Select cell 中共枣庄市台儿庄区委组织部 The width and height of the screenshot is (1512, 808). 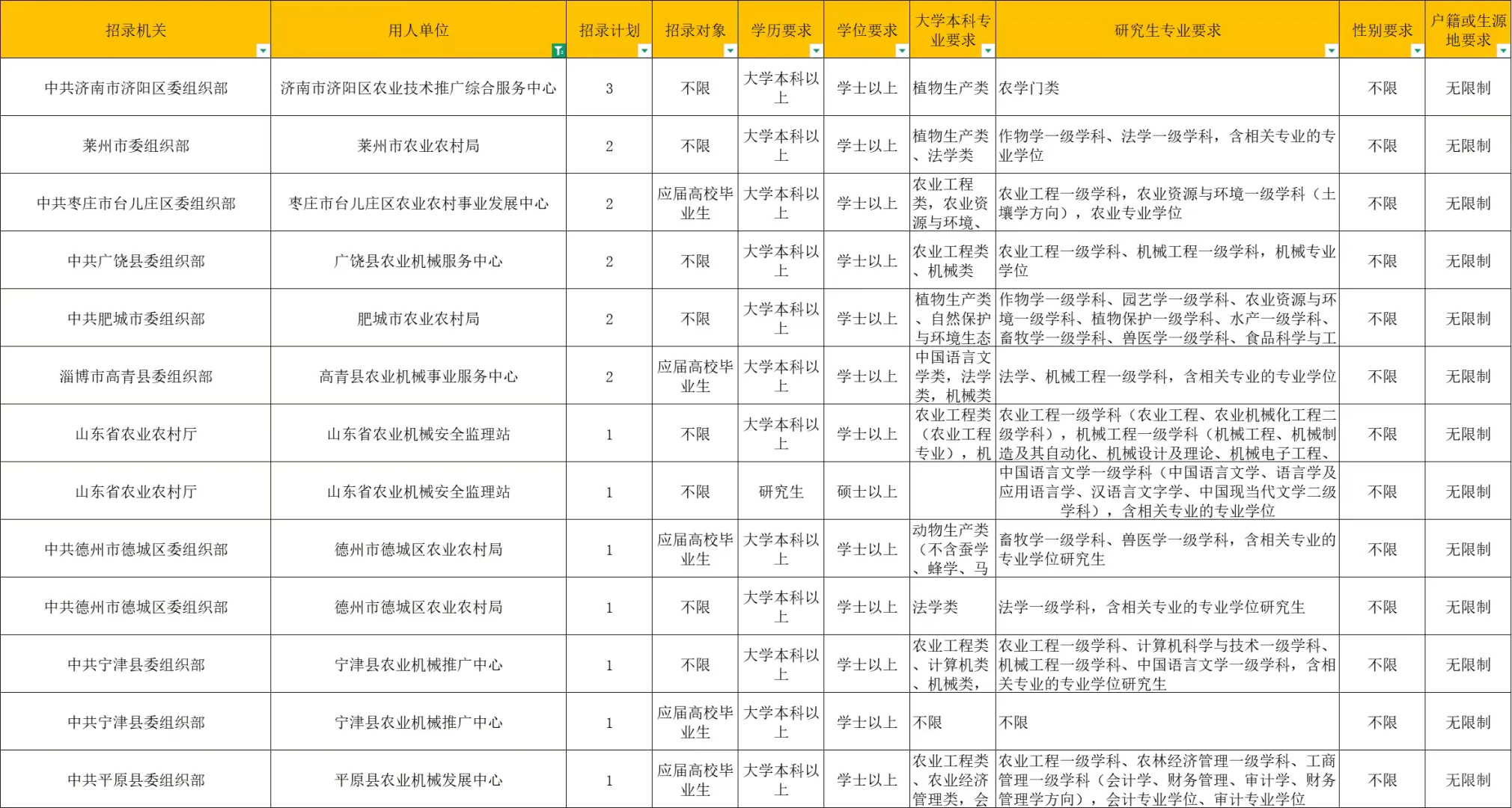point(135,203)
